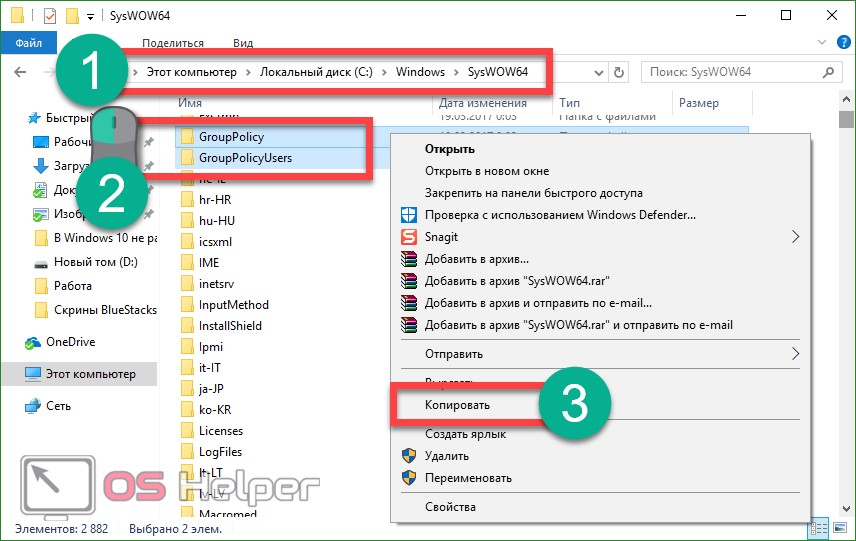The width and height of the screenshot is (856, 541).
Task: Select the IME folder
Action: (x=209, y=263)
